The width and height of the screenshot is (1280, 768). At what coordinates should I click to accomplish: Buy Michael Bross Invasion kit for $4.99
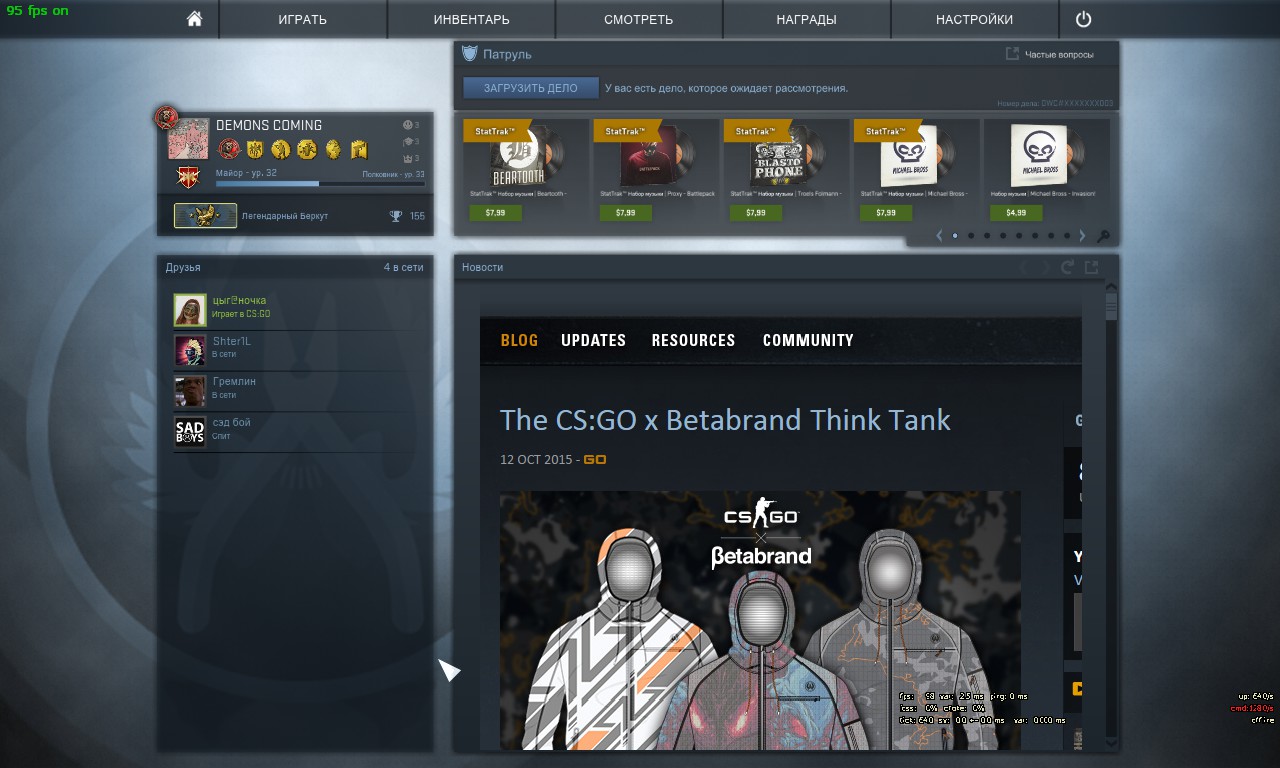(1016, 213)
